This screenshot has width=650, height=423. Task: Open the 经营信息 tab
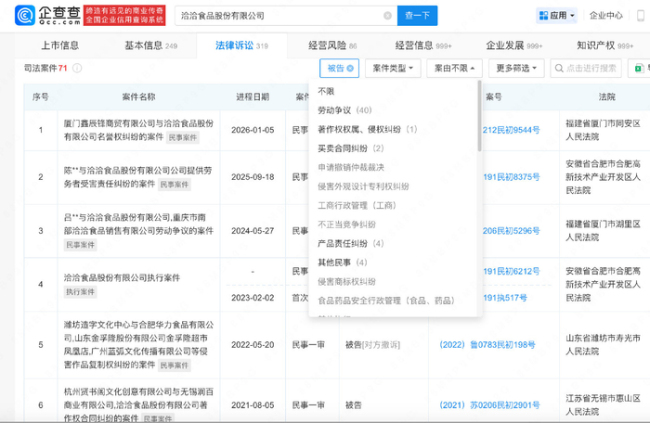click(423, 45)
